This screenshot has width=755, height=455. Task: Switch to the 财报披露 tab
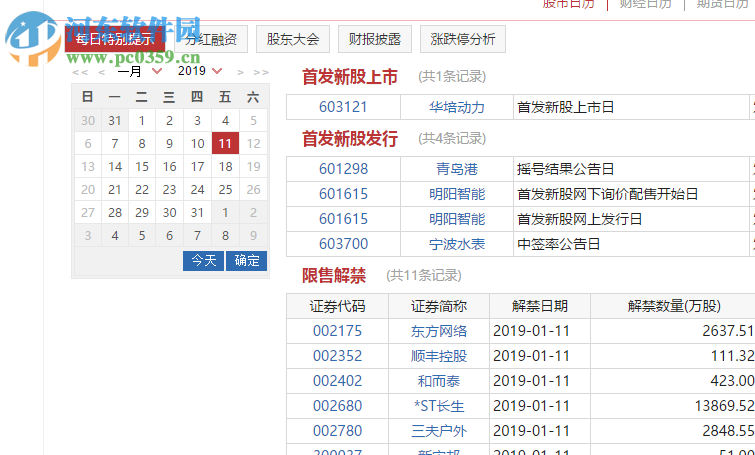(375, 39)
